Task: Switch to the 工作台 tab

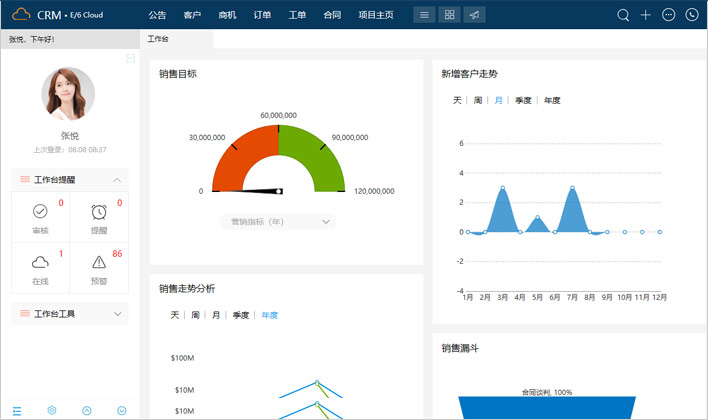Action: pos(158,39)
